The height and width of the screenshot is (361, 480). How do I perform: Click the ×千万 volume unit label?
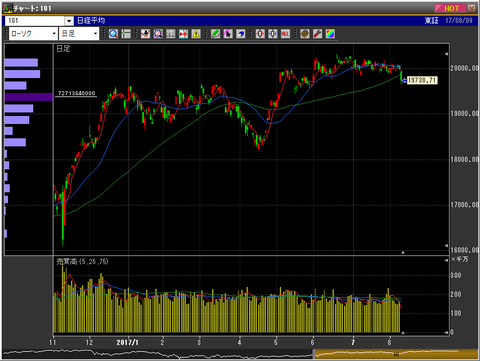pos(460,259)
